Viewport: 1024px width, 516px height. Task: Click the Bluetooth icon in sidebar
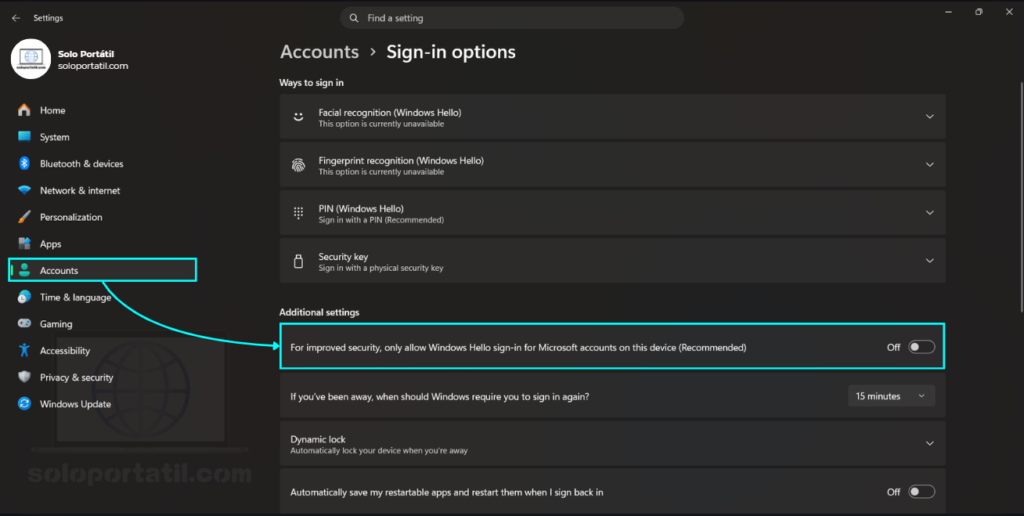click(24, 163)
